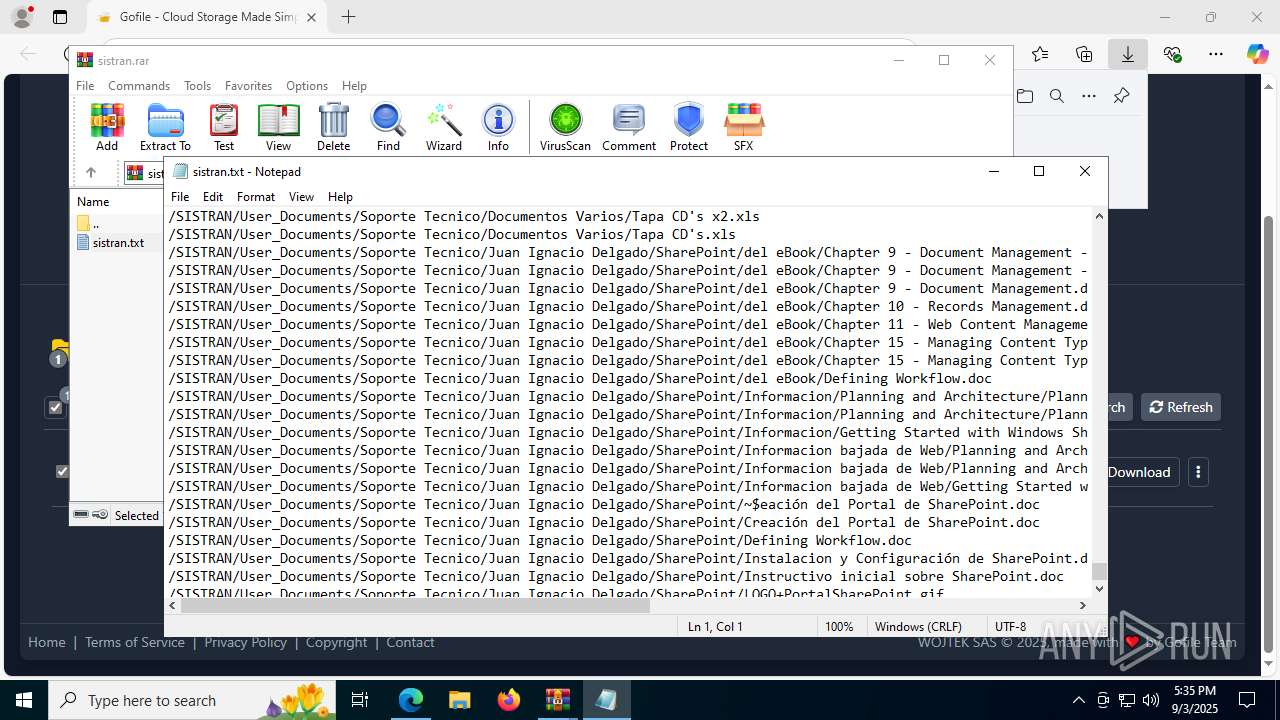Select the parent folder '..' entry
Screen dimensions: 1280x720
click(95, 223)
